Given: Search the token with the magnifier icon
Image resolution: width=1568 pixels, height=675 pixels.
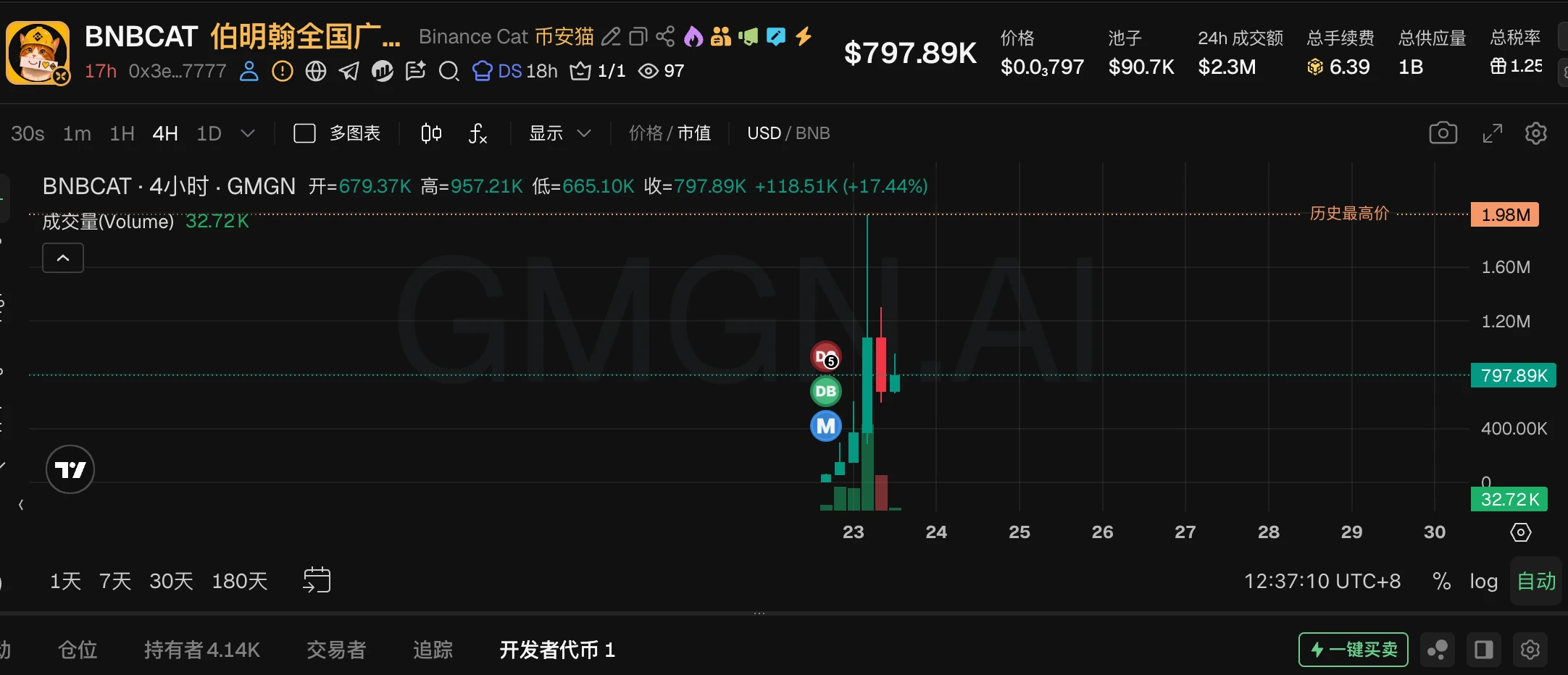Looking at the screenshot, I should [449, 71].
